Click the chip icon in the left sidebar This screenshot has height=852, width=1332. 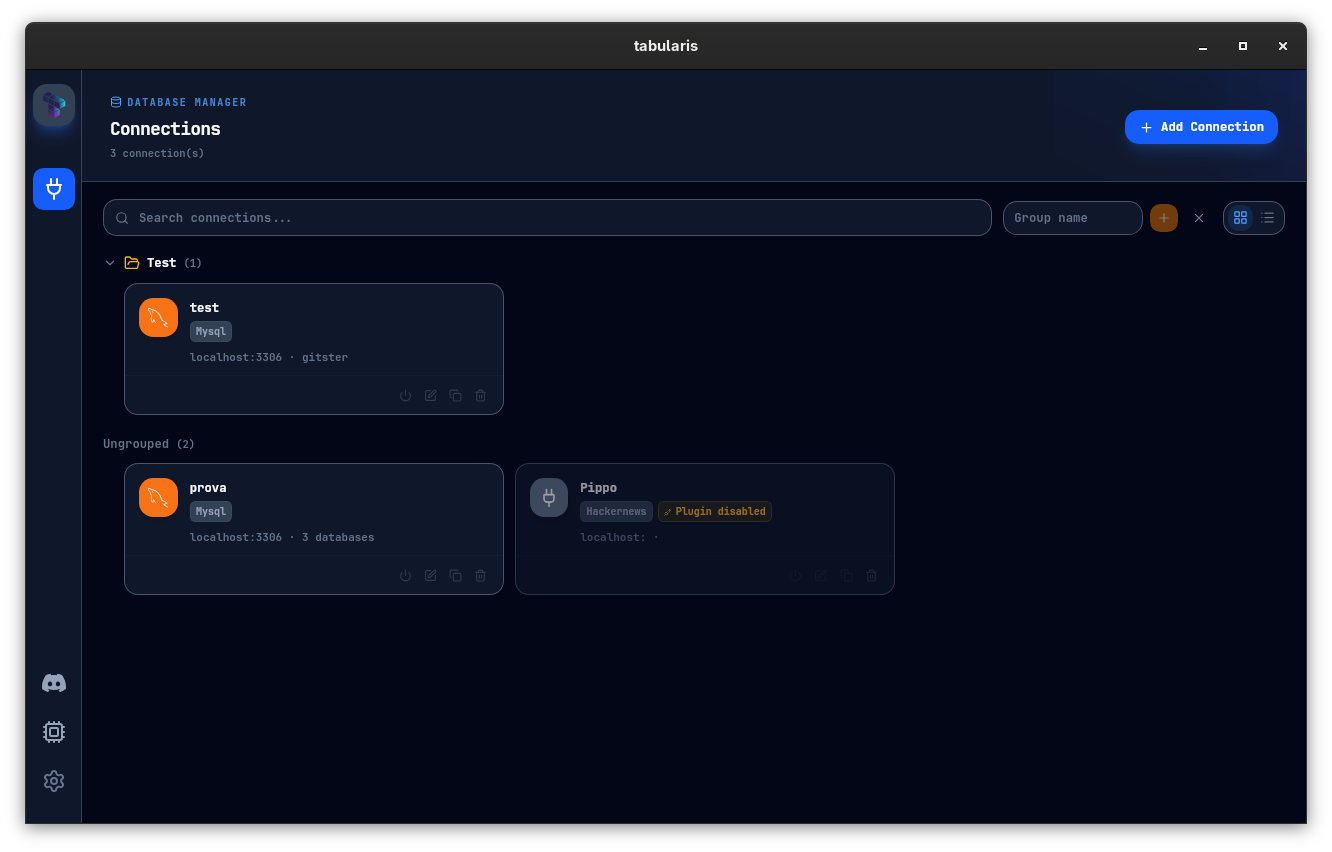(x=54, y=731)
